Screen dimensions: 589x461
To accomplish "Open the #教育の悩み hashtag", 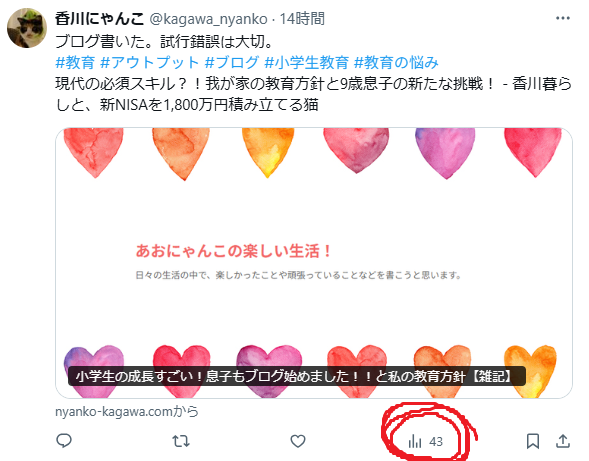I will point(396,62).
